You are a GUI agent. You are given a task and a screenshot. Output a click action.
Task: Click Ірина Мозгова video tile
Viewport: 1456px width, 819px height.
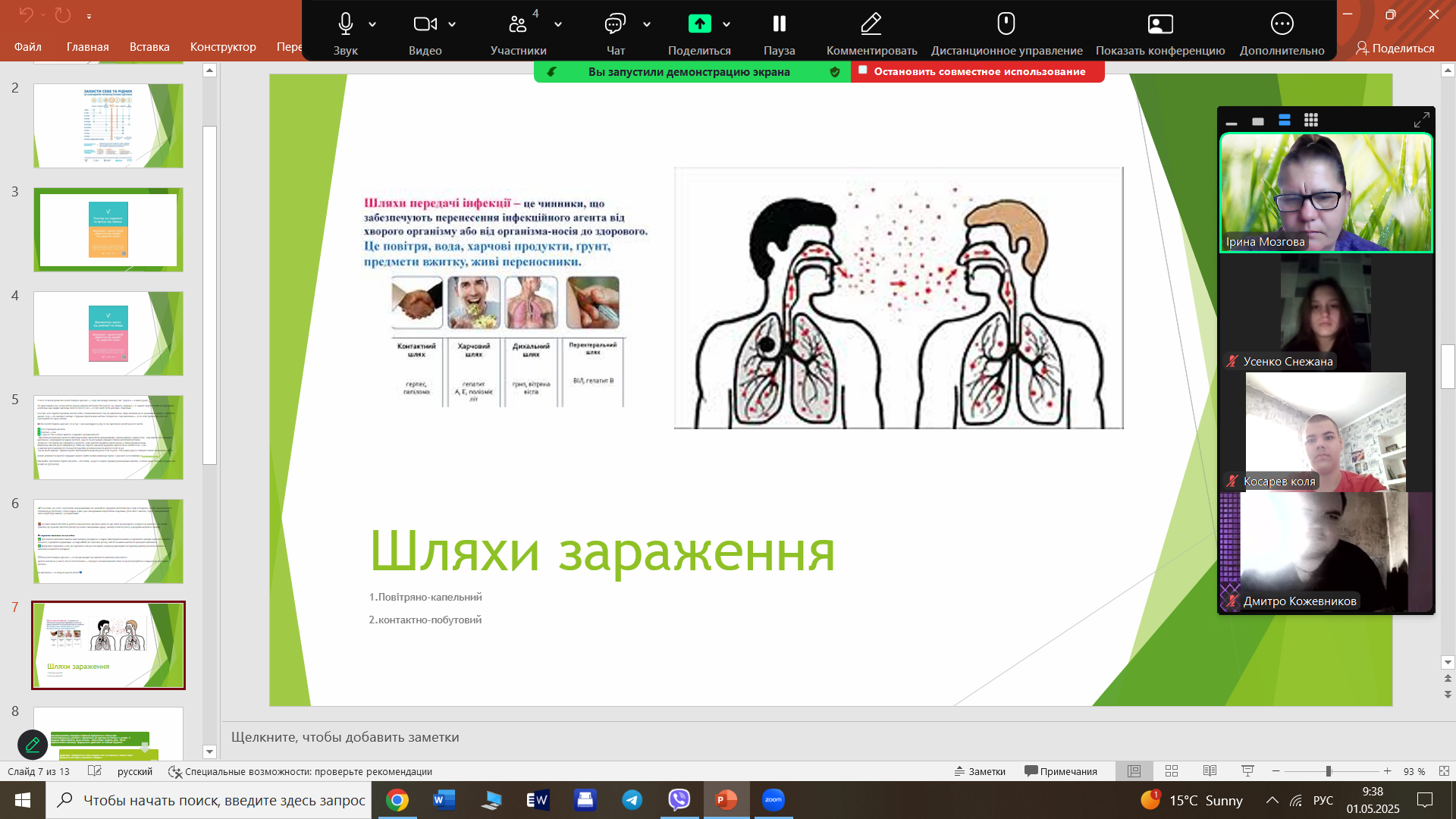click(1326, 193)
